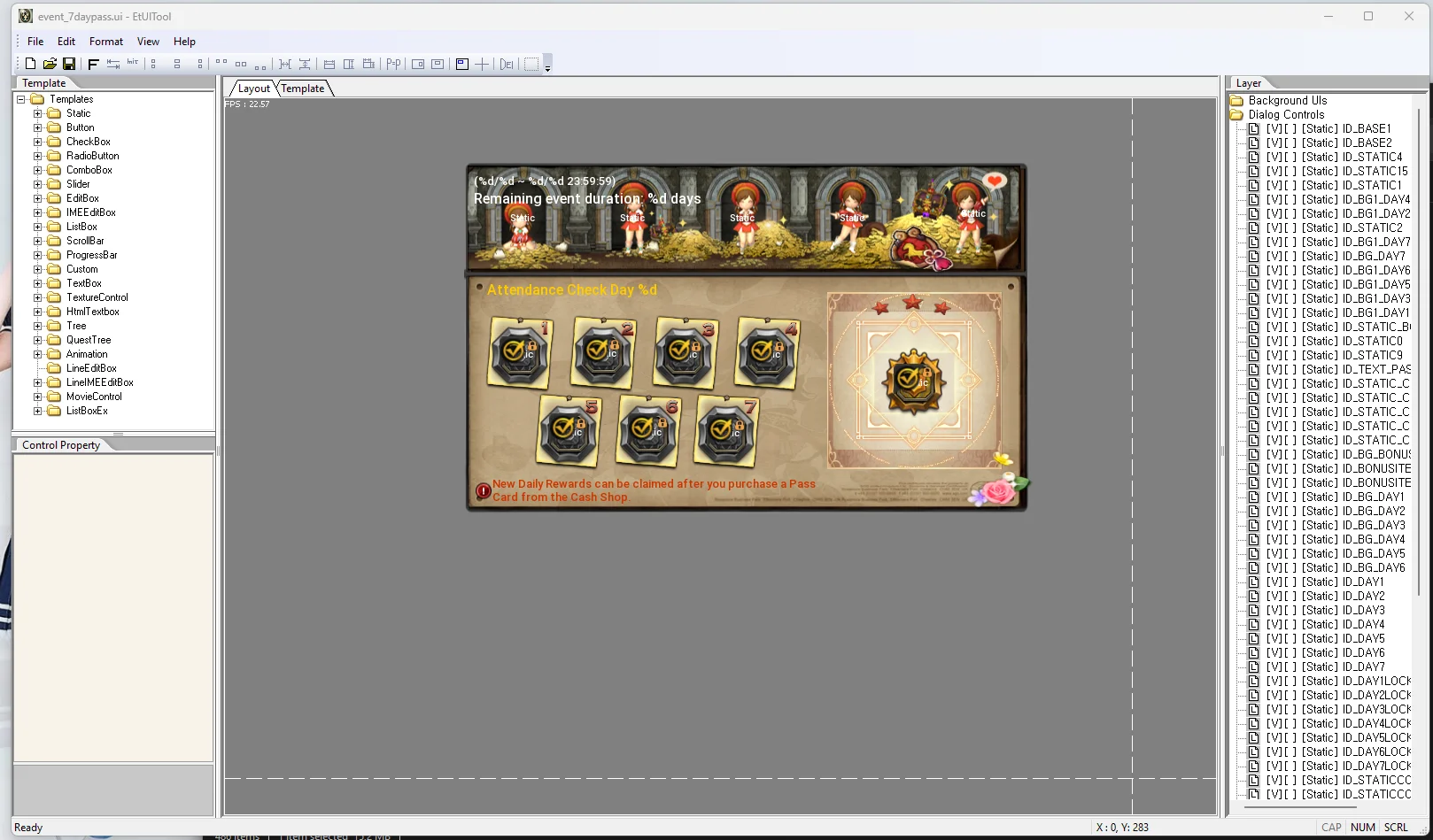Click the 'hit' toolbar icon
This screenshot has width=1433, height=840.
click(133, 62)
